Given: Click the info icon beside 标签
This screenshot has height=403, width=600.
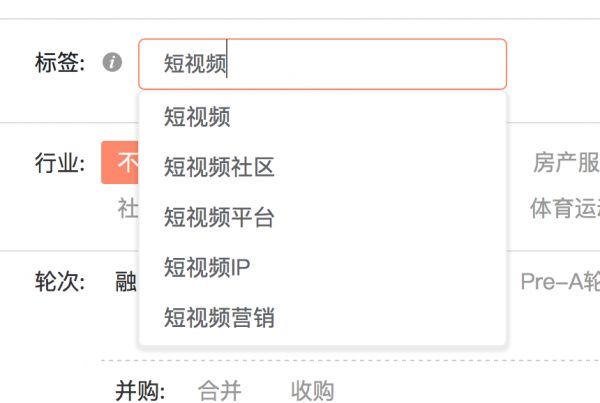Looking at the screenshot, I should pos(114,64).
